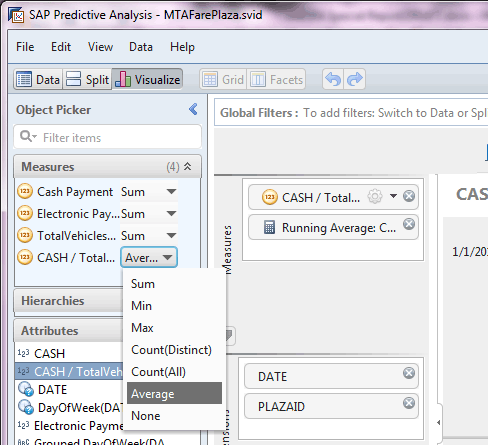Open the Help menu
488x445 pixels.
(182, 47)
